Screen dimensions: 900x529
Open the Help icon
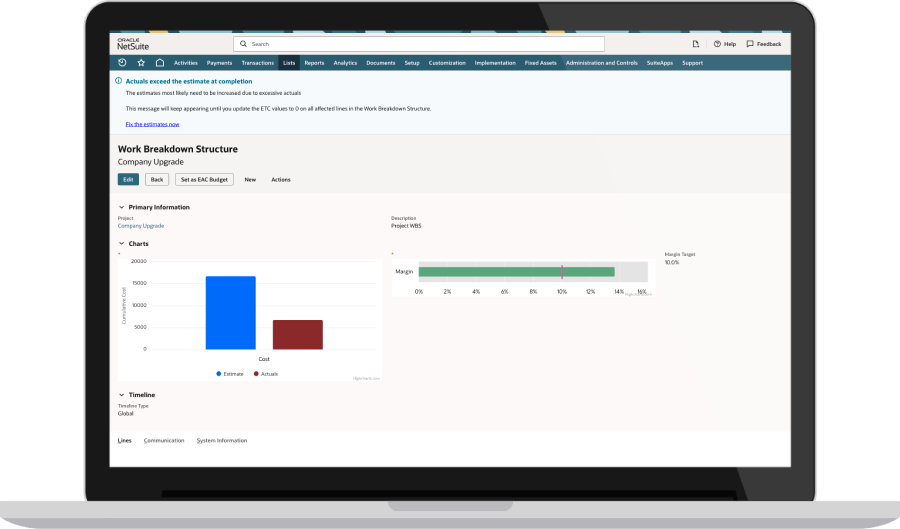click(724, 44)
